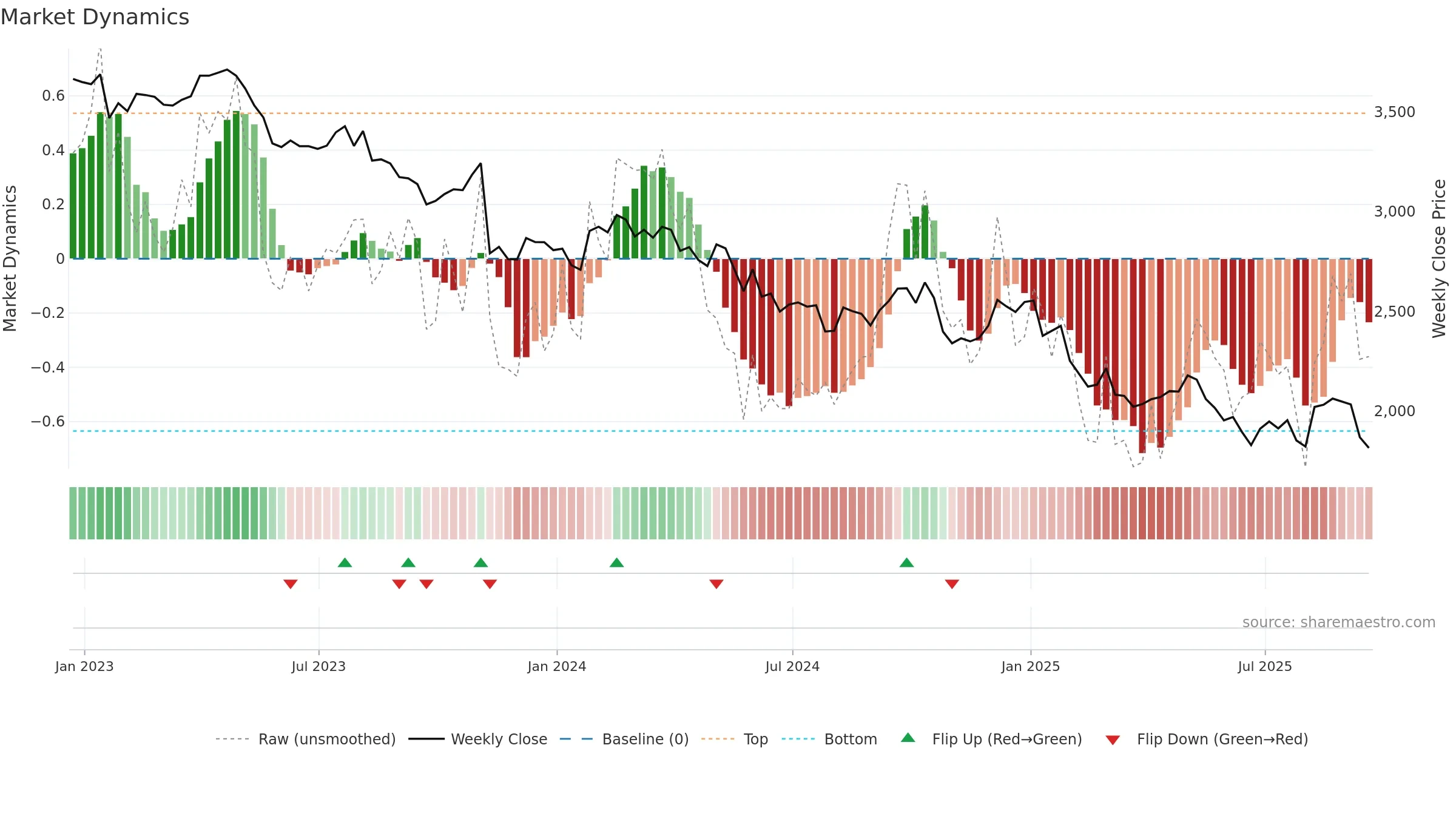This screenshot has height=819, width=1456.
Task: Select the flip-down marker between Jan and Jul 2024
Action: click(x=716, y=584)
